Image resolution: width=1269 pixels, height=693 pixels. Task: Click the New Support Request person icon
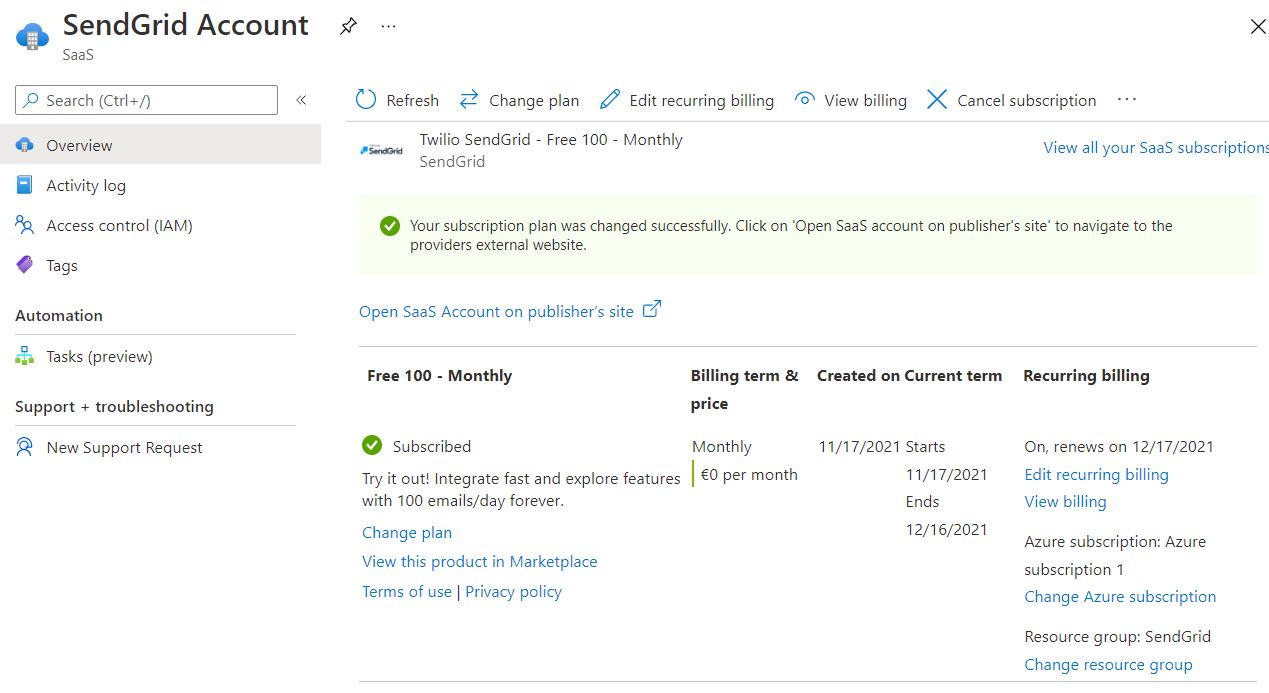(25, 447)
